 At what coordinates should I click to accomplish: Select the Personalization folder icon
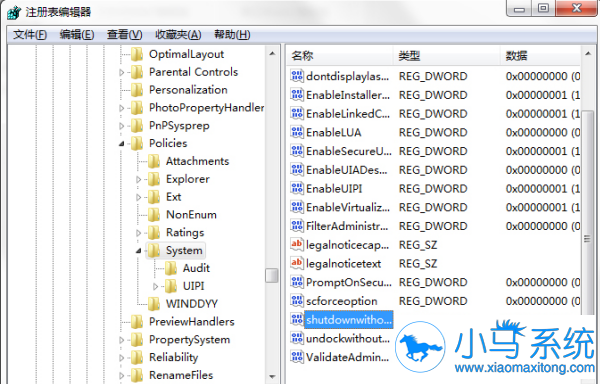coord(137,90)
